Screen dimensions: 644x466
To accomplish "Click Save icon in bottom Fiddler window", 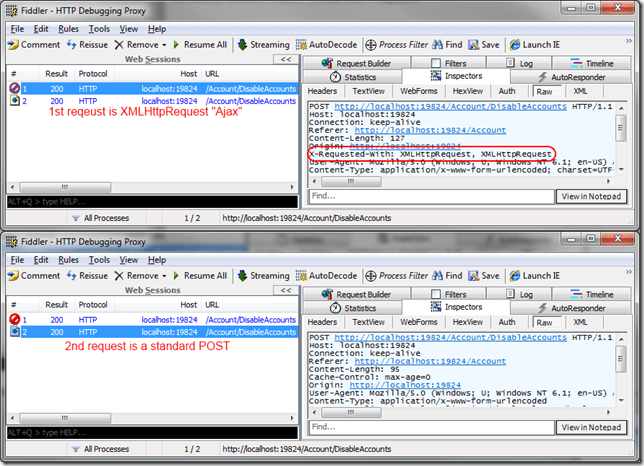I will pyautogui.click(x=474, y=276).
